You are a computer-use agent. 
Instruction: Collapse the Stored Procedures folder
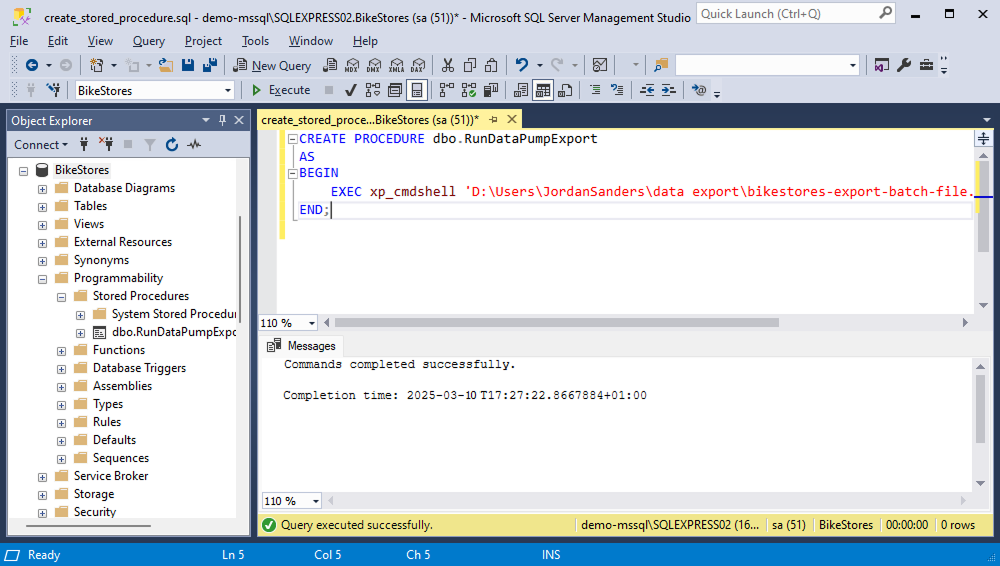point(61,297)
